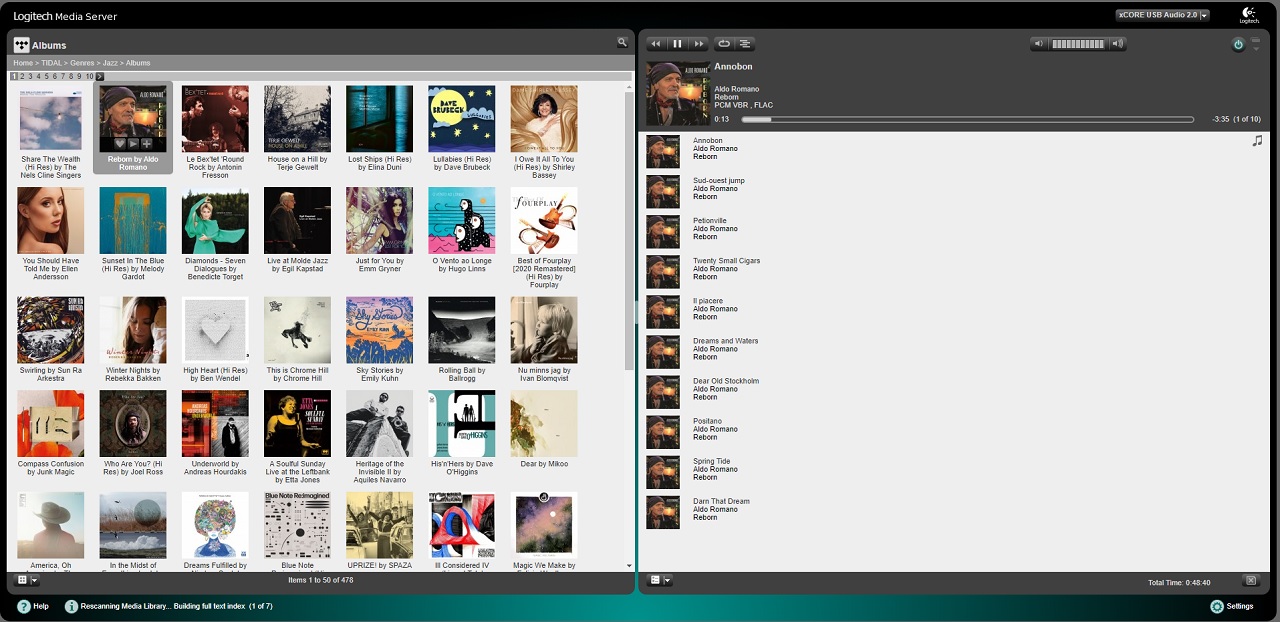Image resolution: width=1280 pixels, height=622 pixels.
Task: Skip back to the previous track
Action: point(656,44)
